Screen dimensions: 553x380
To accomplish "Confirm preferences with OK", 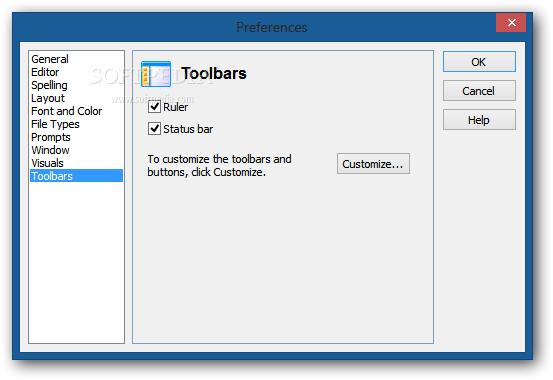I will pyautogui.click(x=479, y=62).
